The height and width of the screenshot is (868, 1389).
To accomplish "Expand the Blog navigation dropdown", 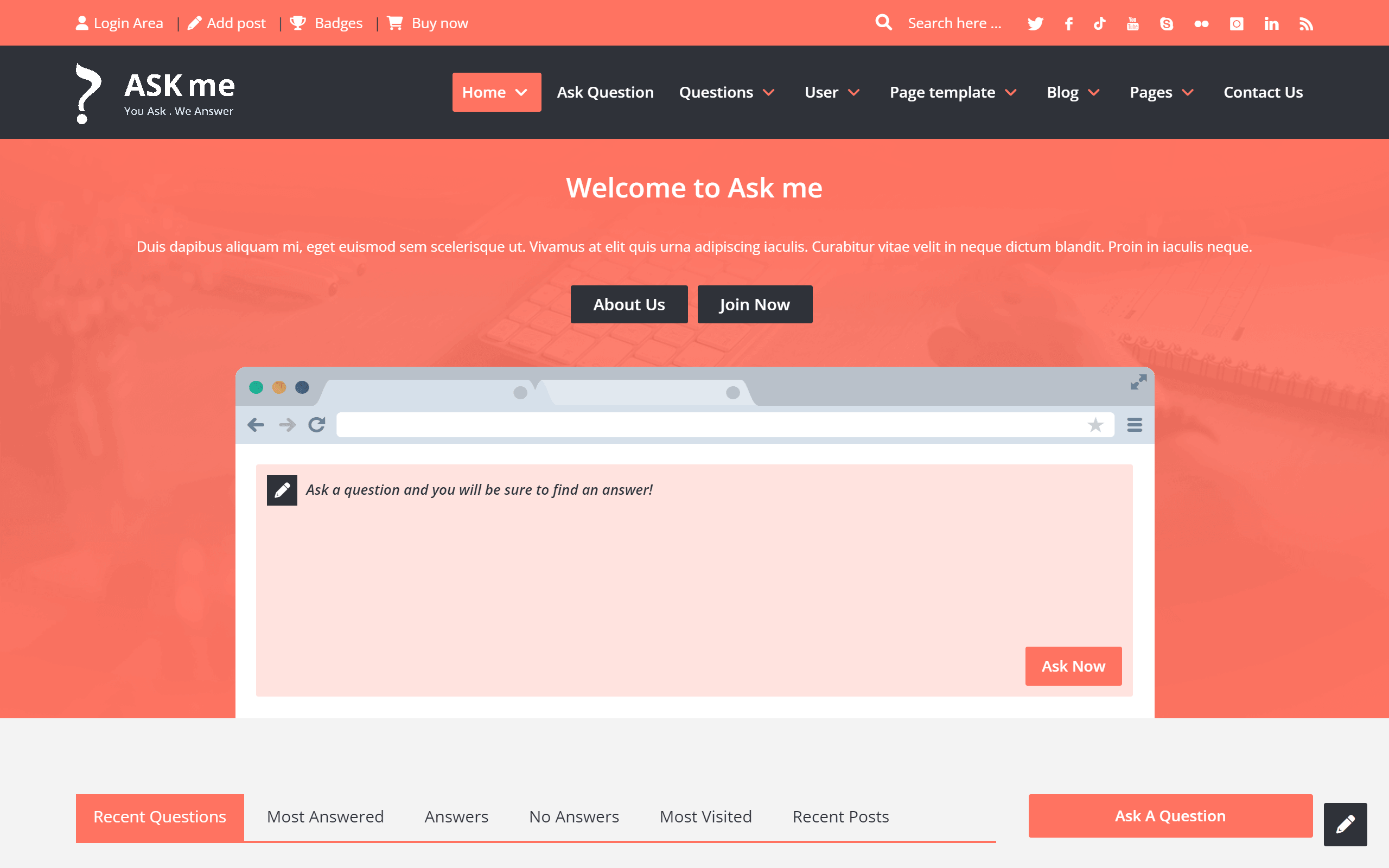I will click(1072, 92).
